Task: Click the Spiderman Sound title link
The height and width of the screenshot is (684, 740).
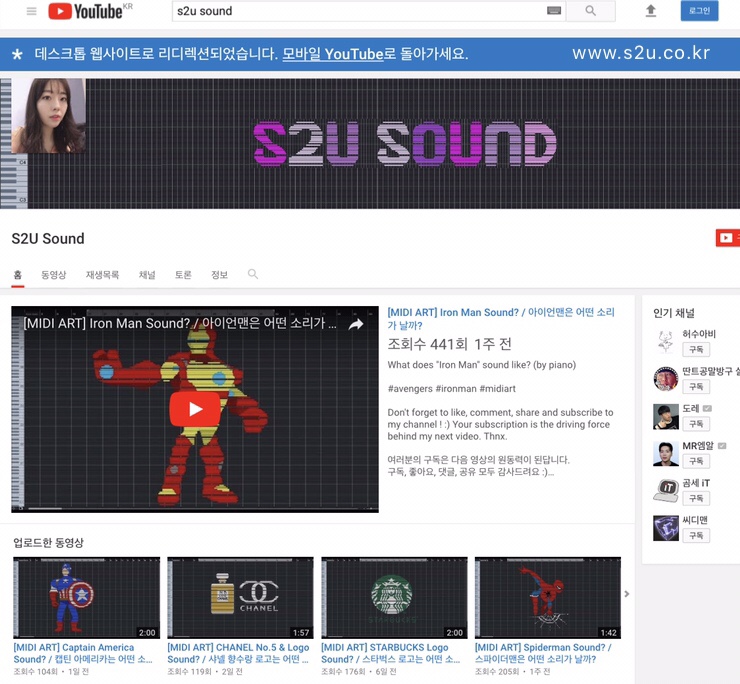Action: click(x=543, y=653)
